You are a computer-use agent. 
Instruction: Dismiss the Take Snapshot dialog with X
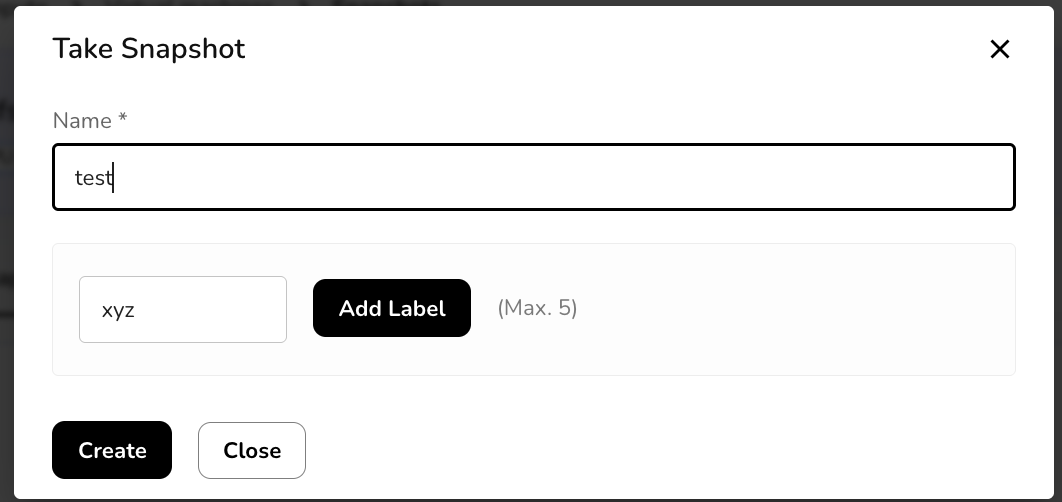click(x=999, y=49)
